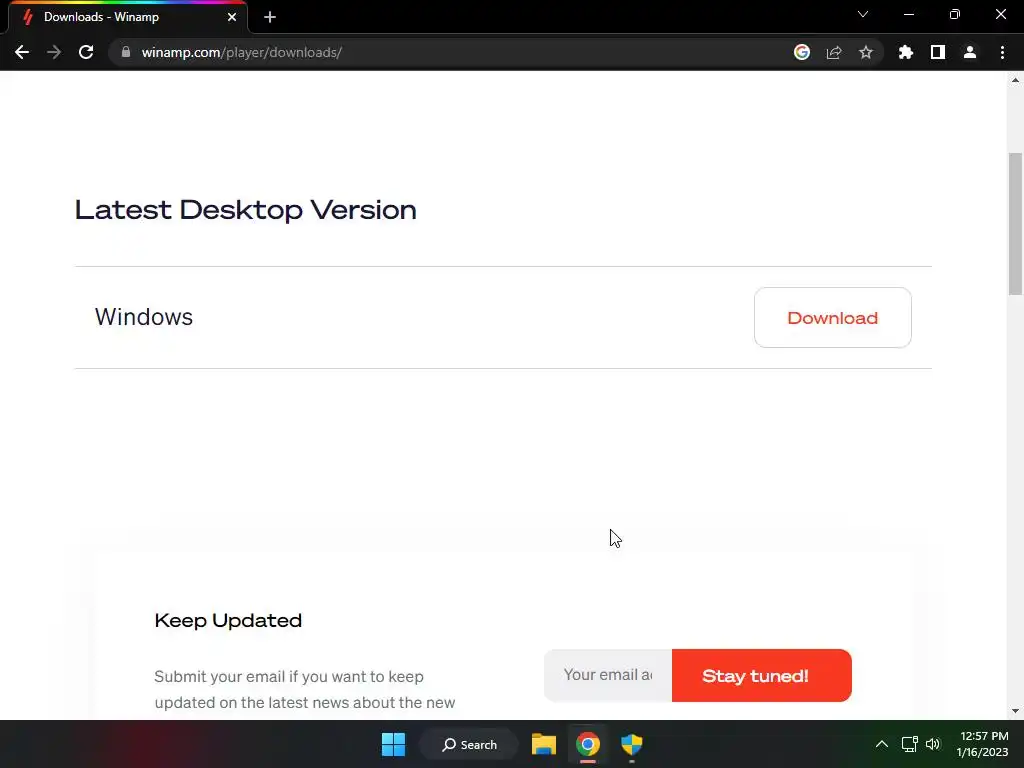Click the Stay tuned! button
The image size is (1024, 768).
tap(761, 675)
